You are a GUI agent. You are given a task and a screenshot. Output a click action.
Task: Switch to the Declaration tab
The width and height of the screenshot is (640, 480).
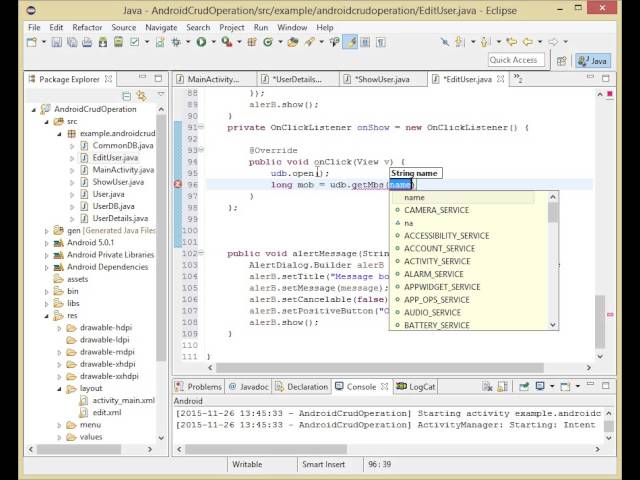click(x=302, y=387)
